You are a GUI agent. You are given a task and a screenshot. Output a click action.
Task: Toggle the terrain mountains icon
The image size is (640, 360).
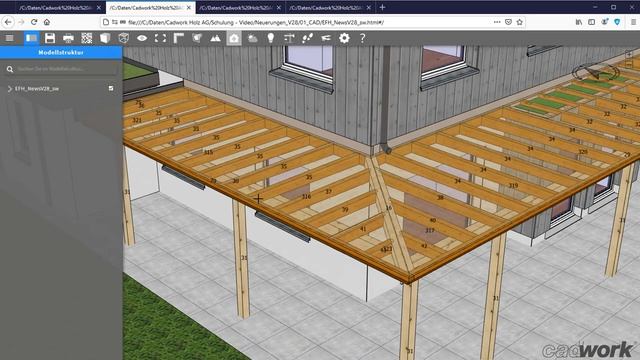point(215,38)
